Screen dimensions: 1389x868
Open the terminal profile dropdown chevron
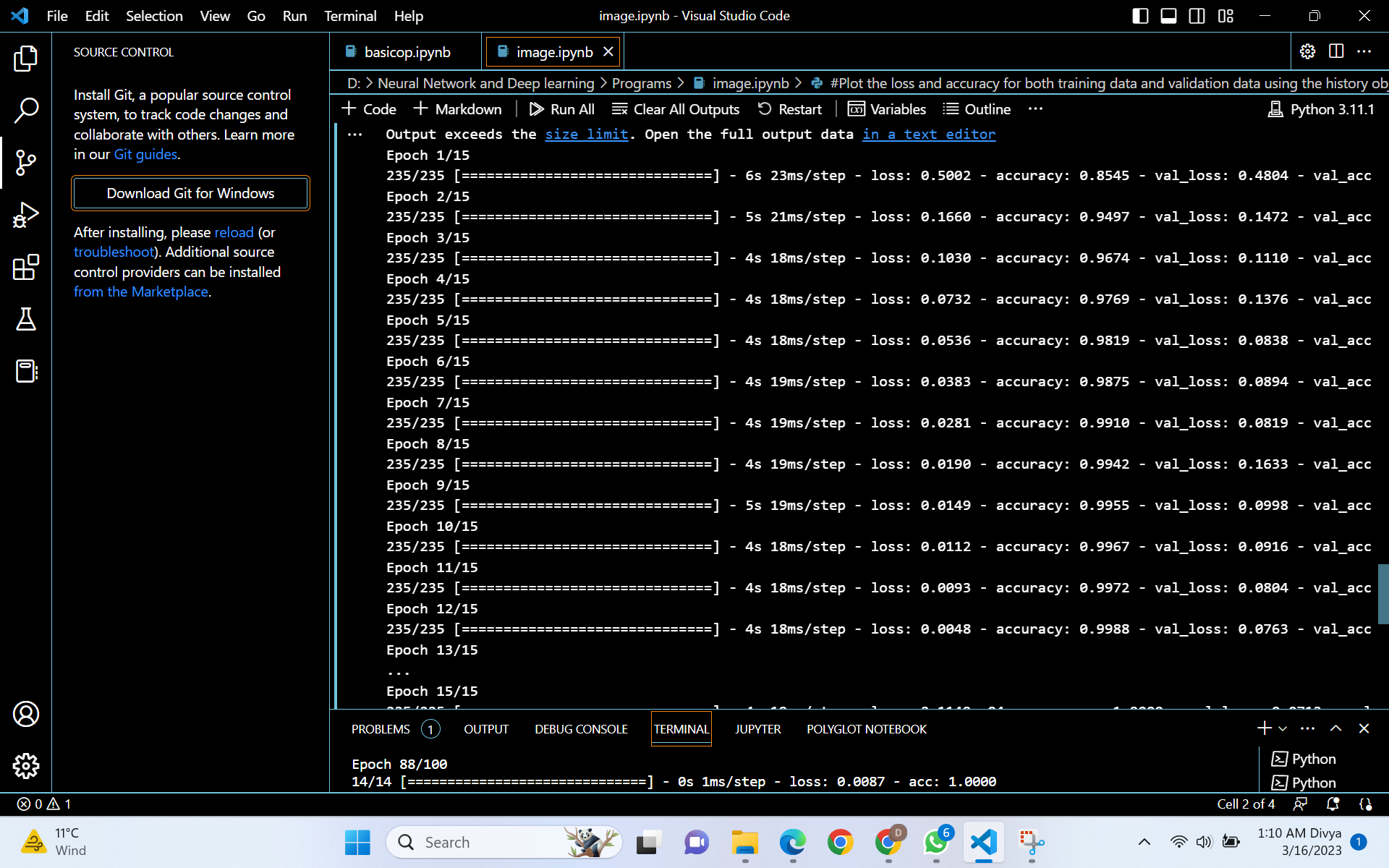(1283, 728)
